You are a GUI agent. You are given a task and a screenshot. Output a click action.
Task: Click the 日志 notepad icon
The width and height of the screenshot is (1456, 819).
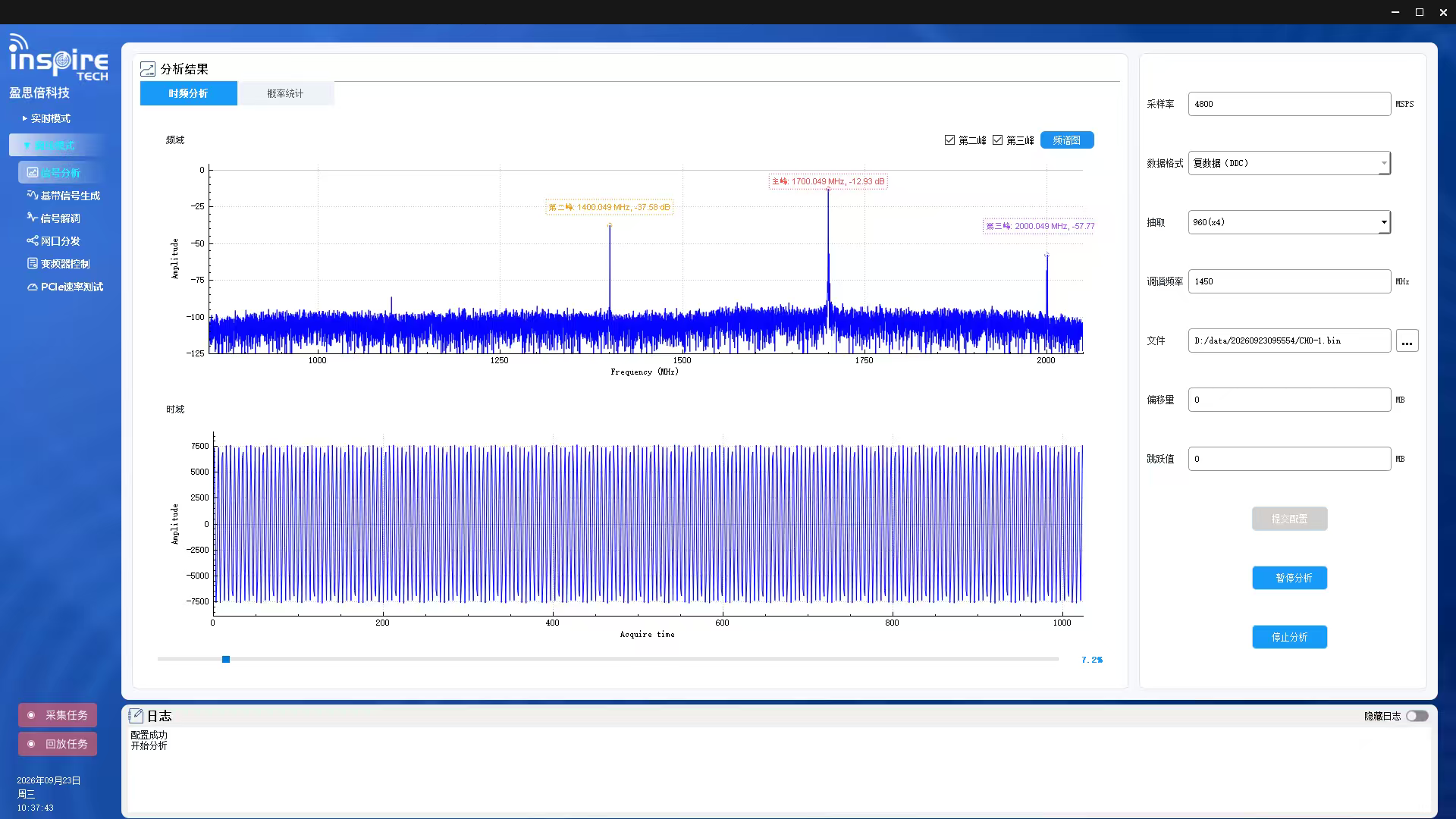pos(136,715)
